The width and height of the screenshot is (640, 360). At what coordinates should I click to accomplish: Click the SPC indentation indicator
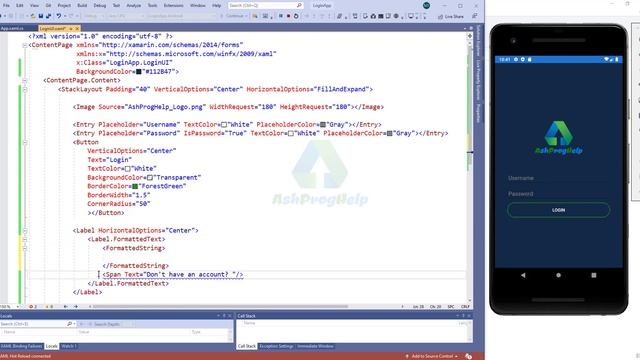point(451,306)
